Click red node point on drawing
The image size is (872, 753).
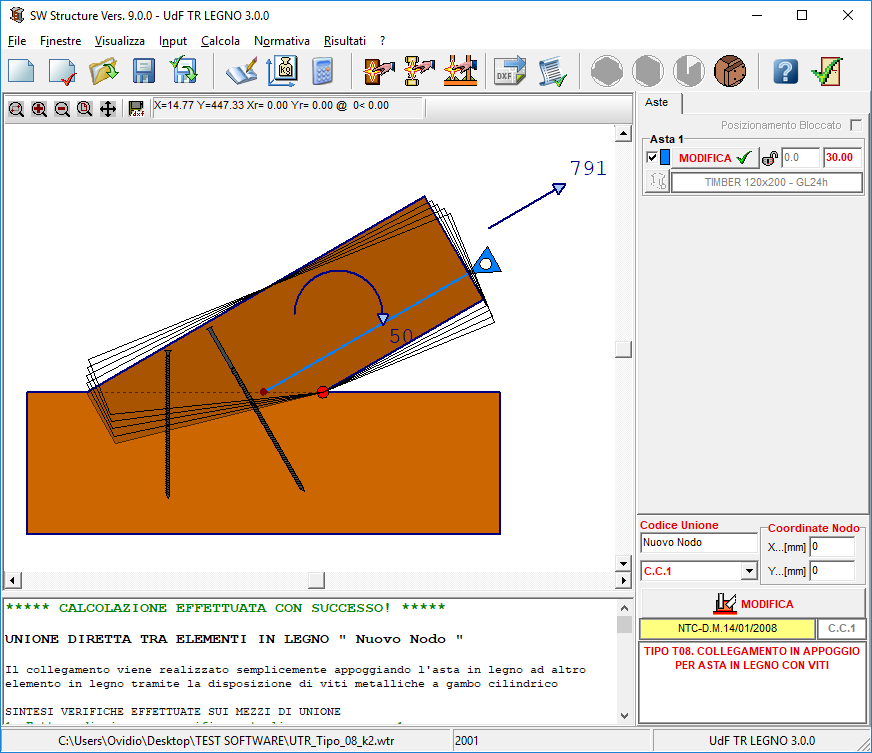[x=323, y=392]
